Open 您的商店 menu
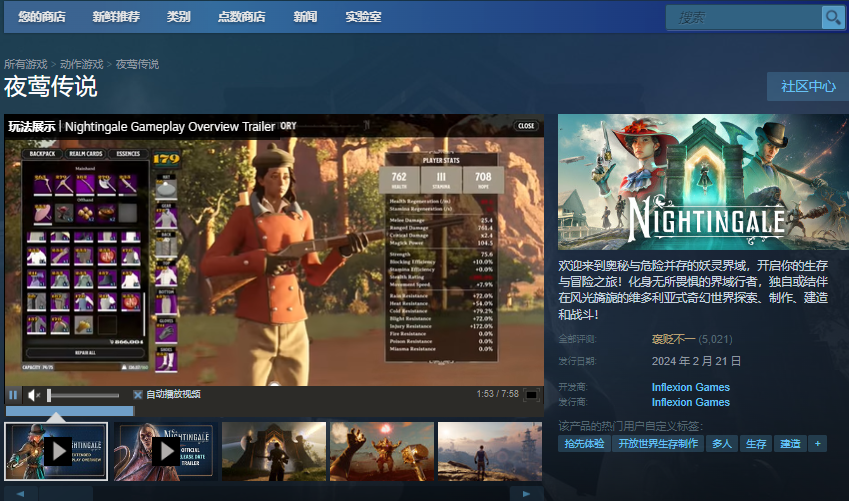The height and width of the screenshot is (501, 849). coord(42,17)
